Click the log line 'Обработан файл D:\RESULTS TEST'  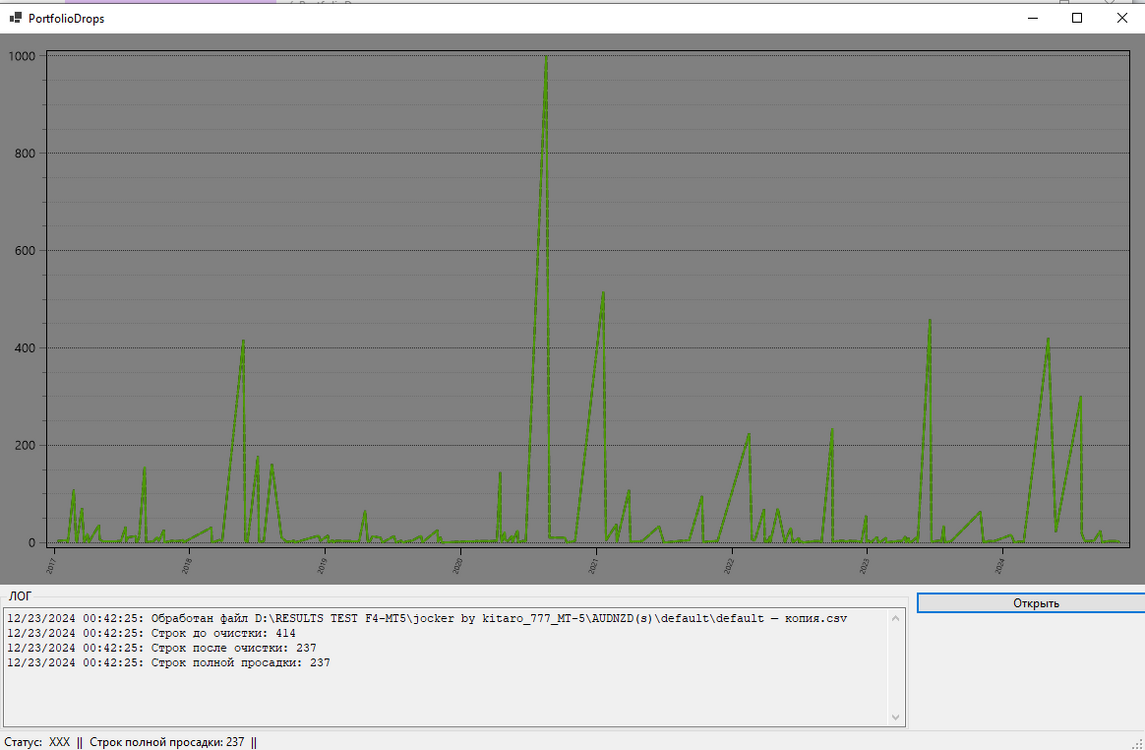tap(427, 619)
